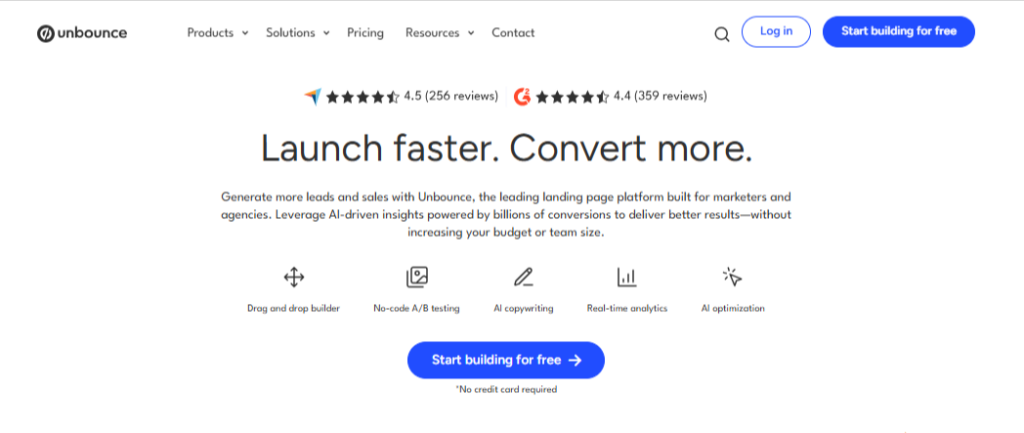Click the G2 logo icon
Image resolution: width=1024 pixels, height=433 pixels.
pos(522,97)
